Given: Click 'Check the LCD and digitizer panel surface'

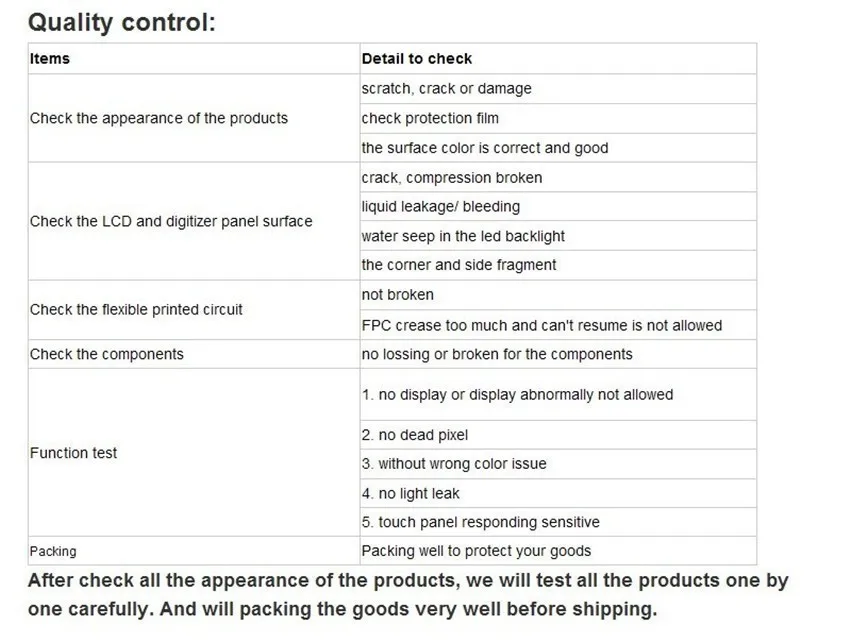Looking at the screenshot, I should [194, 221].
